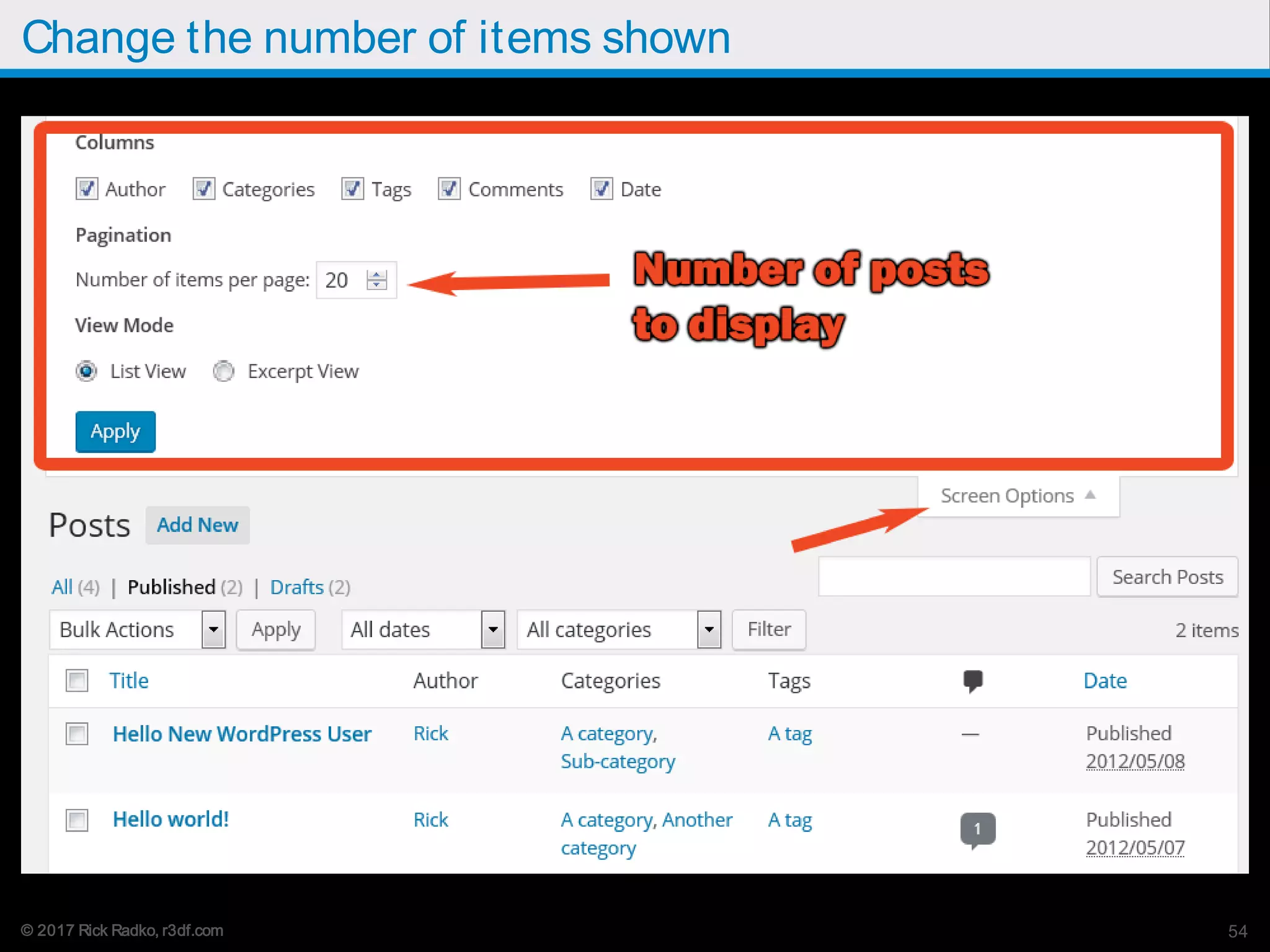
Task: Show Published (2) posts
Action: point(185,587)
